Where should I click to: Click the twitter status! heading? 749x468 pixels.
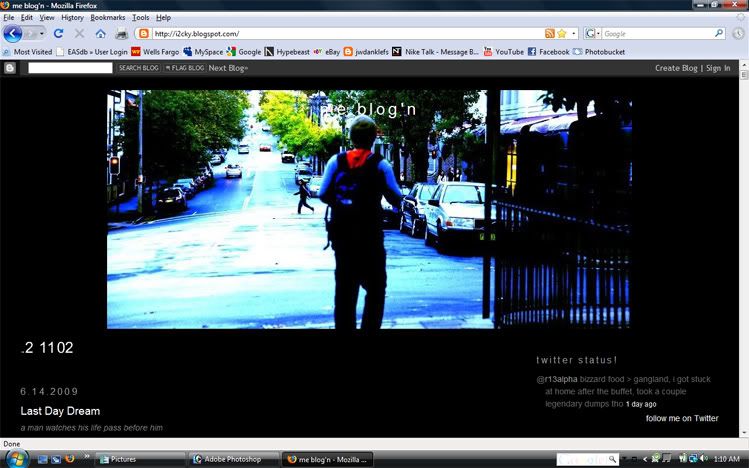[x=577, y=360]
